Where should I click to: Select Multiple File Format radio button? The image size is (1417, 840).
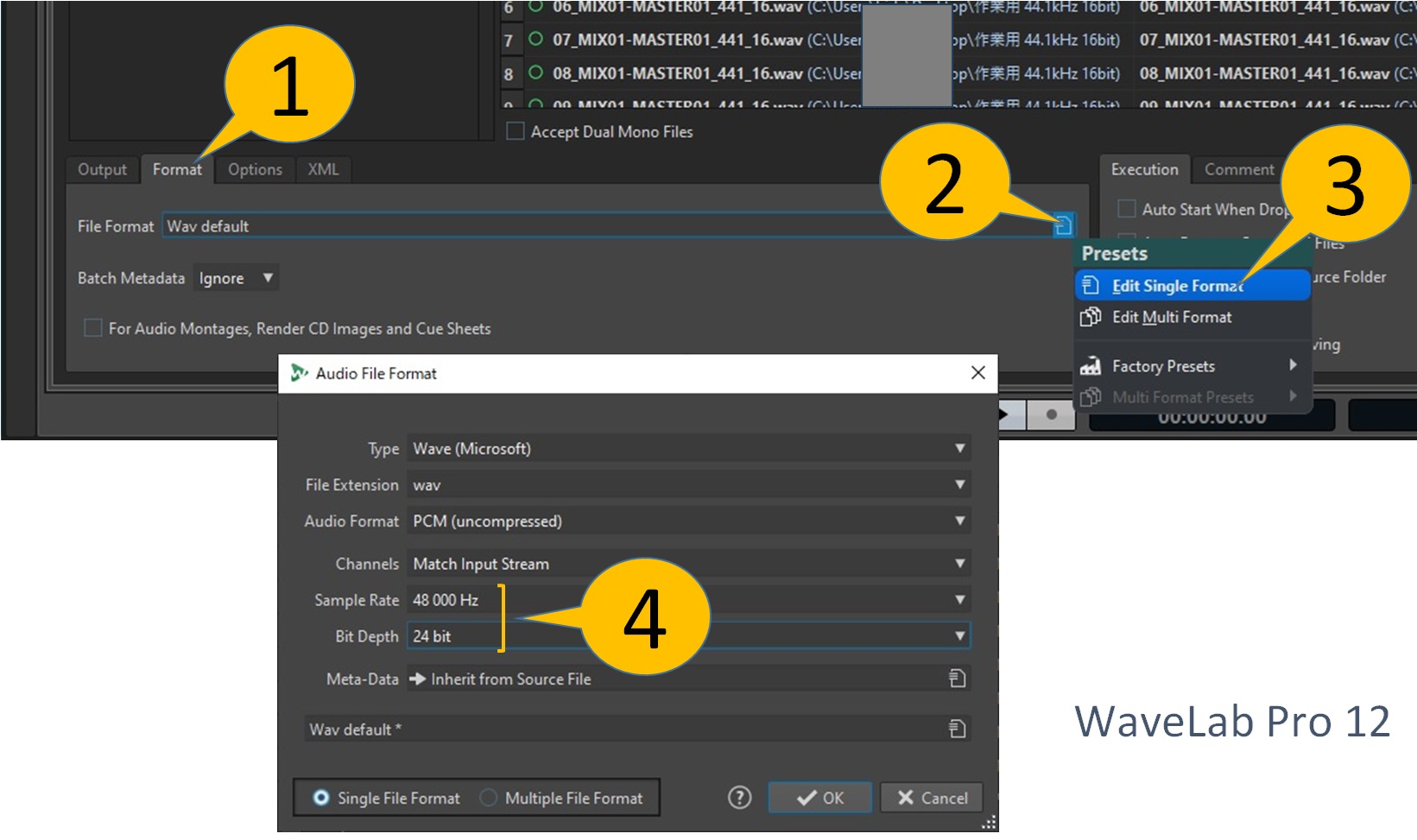tap(489, 798)
